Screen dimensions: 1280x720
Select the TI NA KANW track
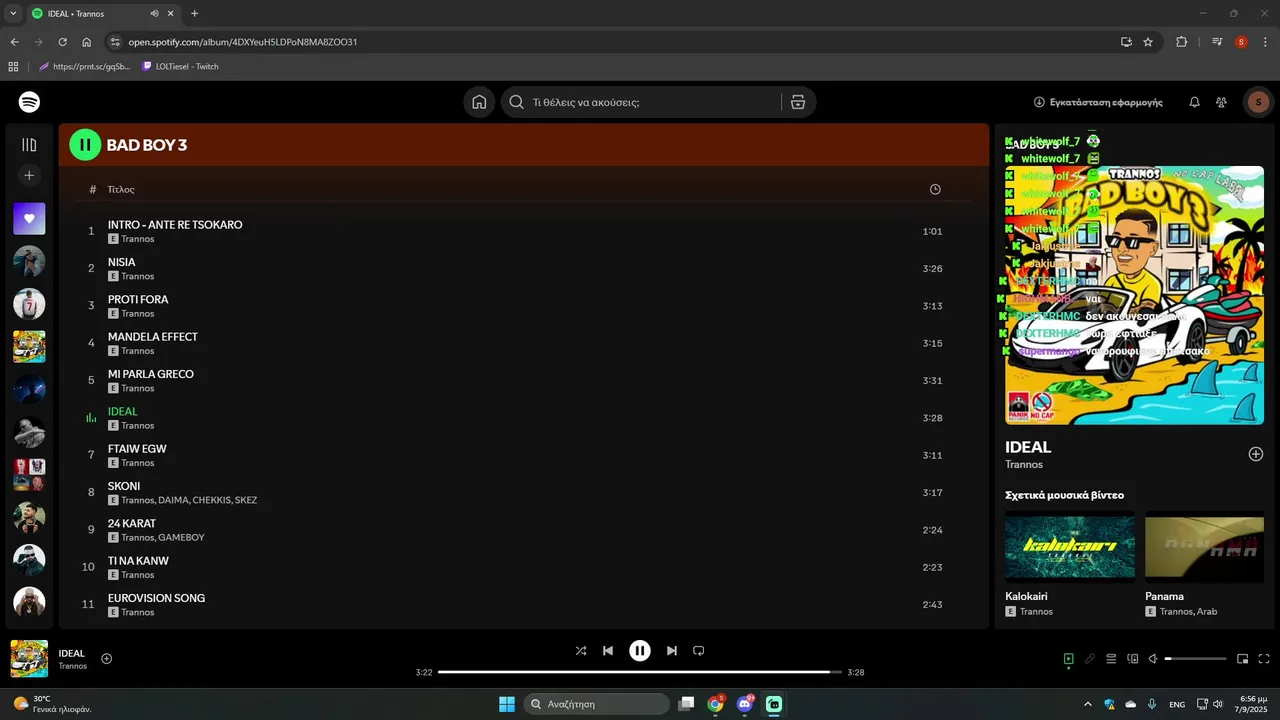pos(524,567)
